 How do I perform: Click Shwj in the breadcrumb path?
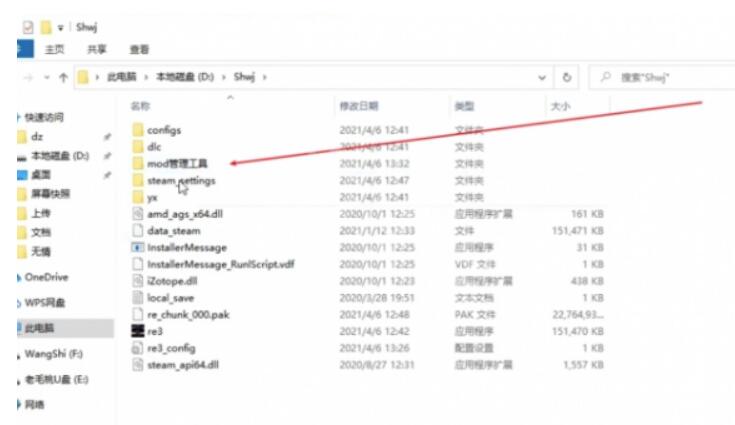click(244, 77)
